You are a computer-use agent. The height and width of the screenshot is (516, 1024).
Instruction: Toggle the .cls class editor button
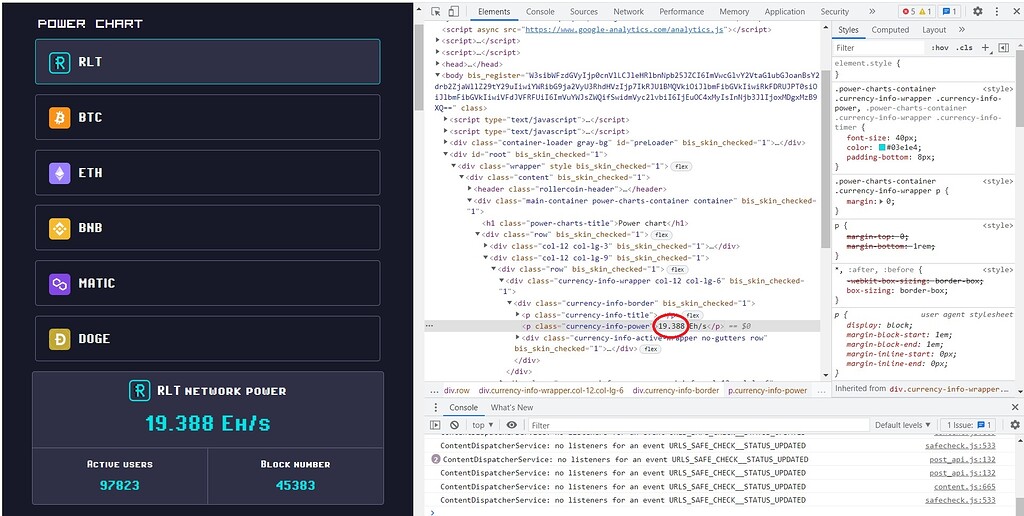(964, 47)
